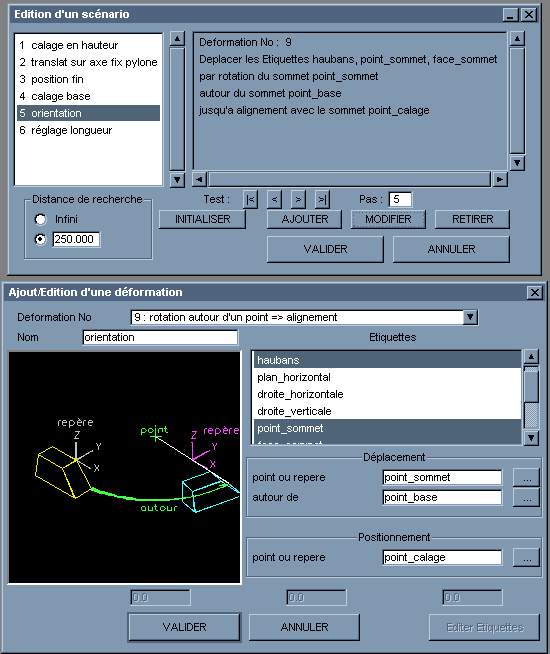This screenshot has height=654, width=550.
Task: Open browse button beside point_sommet field
Action: (526, 477)
